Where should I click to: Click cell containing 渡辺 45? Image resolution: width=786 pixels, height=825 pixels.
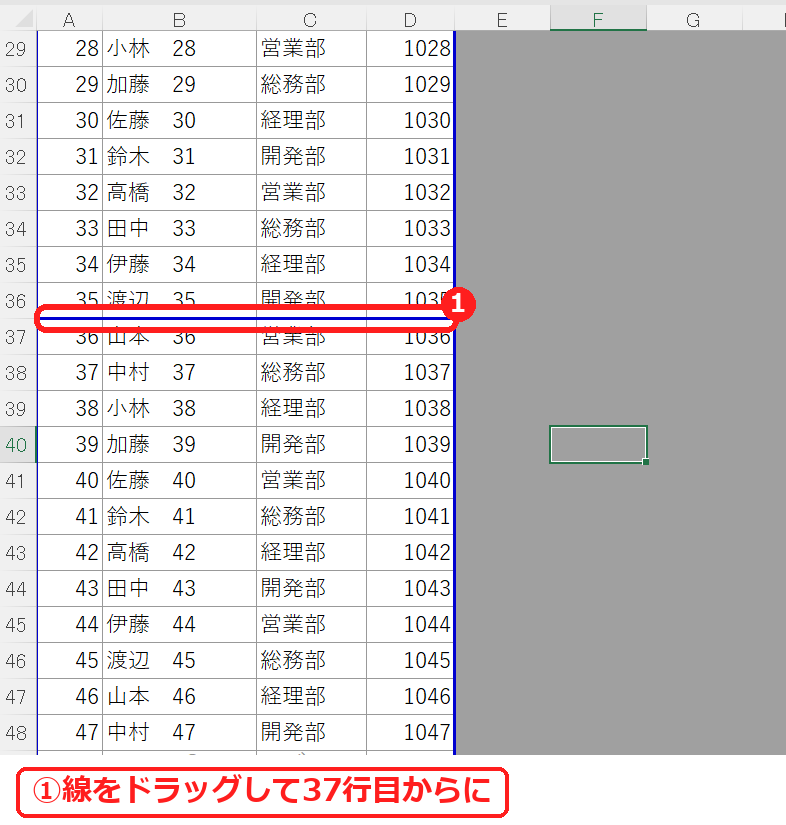click(179, 660)
